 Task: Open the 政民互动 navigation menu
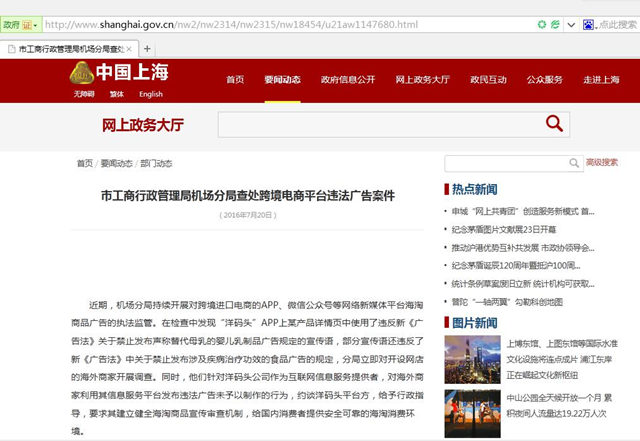click(x=488, y=80)
